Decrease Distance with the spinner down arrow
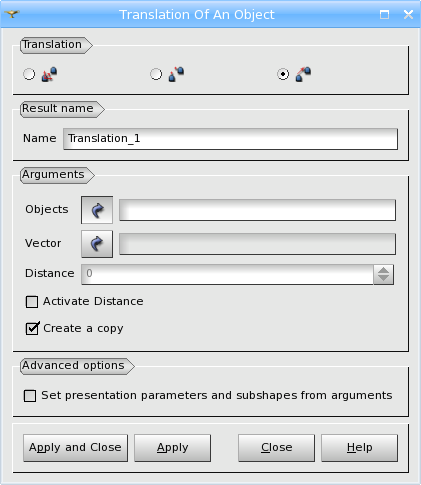Viewport: 421px width, 485px height. (383, 279)
